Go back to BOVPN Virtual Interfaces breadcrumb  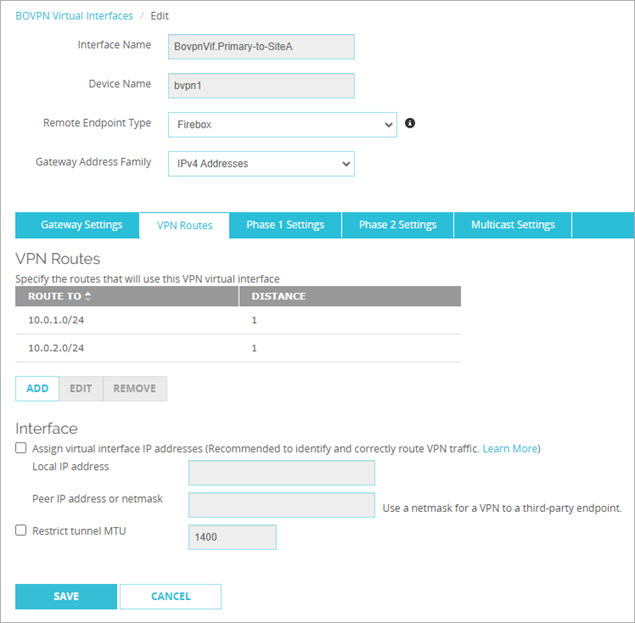click(74, 16)
